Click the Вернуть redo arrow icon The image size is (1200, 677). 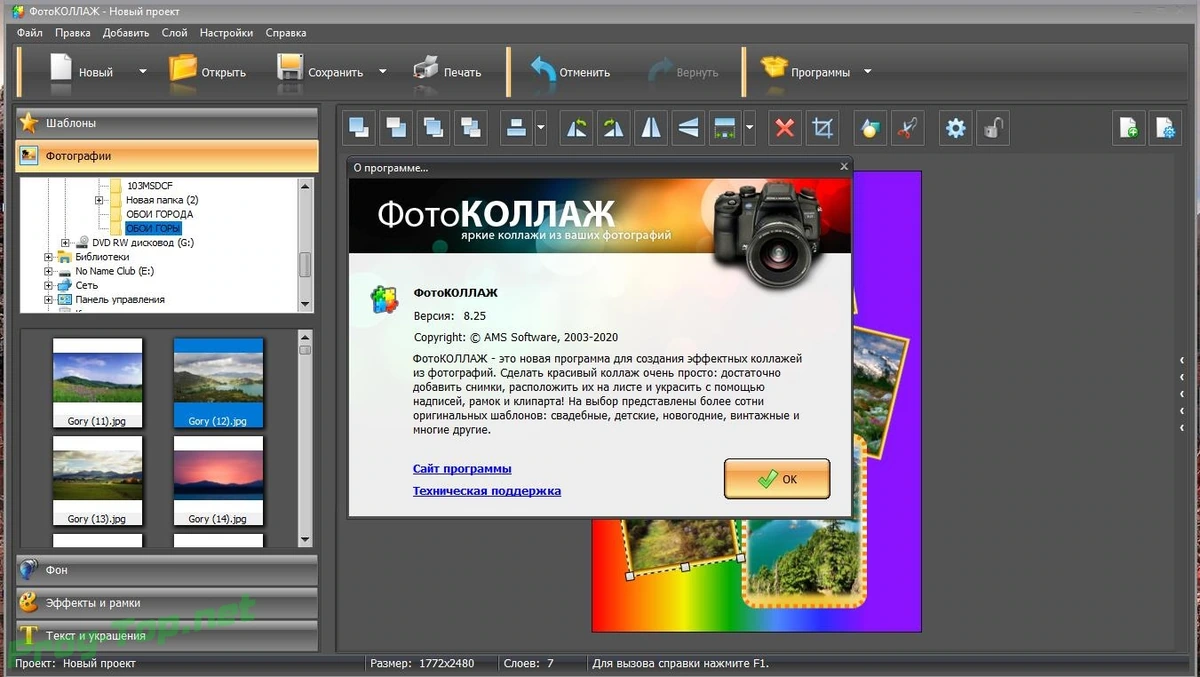(x=660, y=70)
